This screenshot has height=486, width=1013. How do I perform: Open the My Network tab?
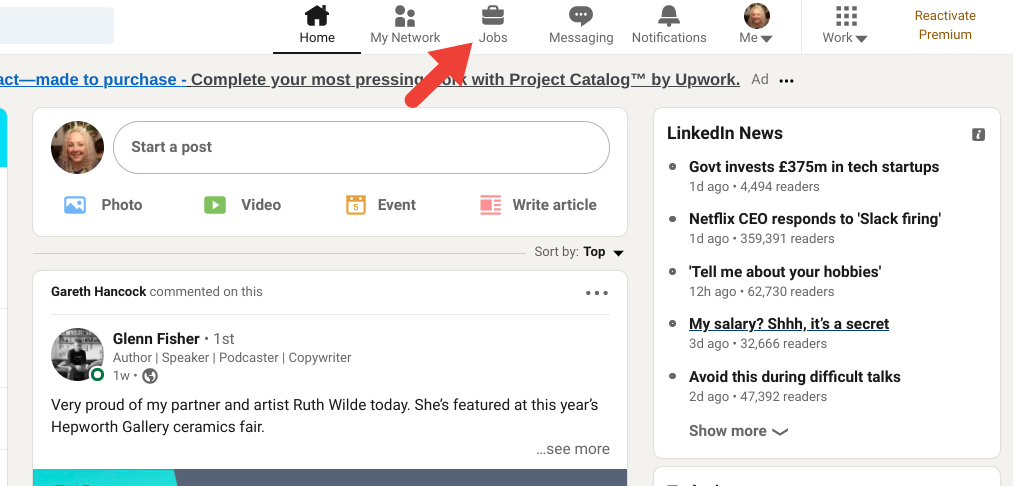pyautogui.click(x=405, y=25)
